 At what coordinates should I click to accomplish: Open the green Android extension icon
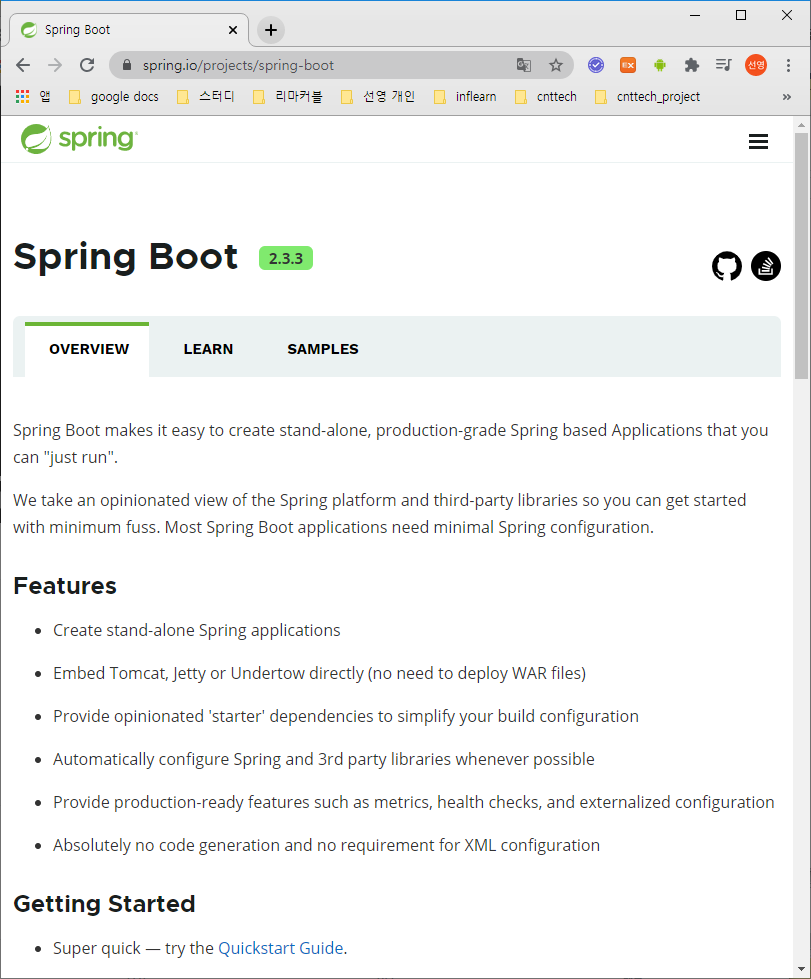click(x=660, y=65)
